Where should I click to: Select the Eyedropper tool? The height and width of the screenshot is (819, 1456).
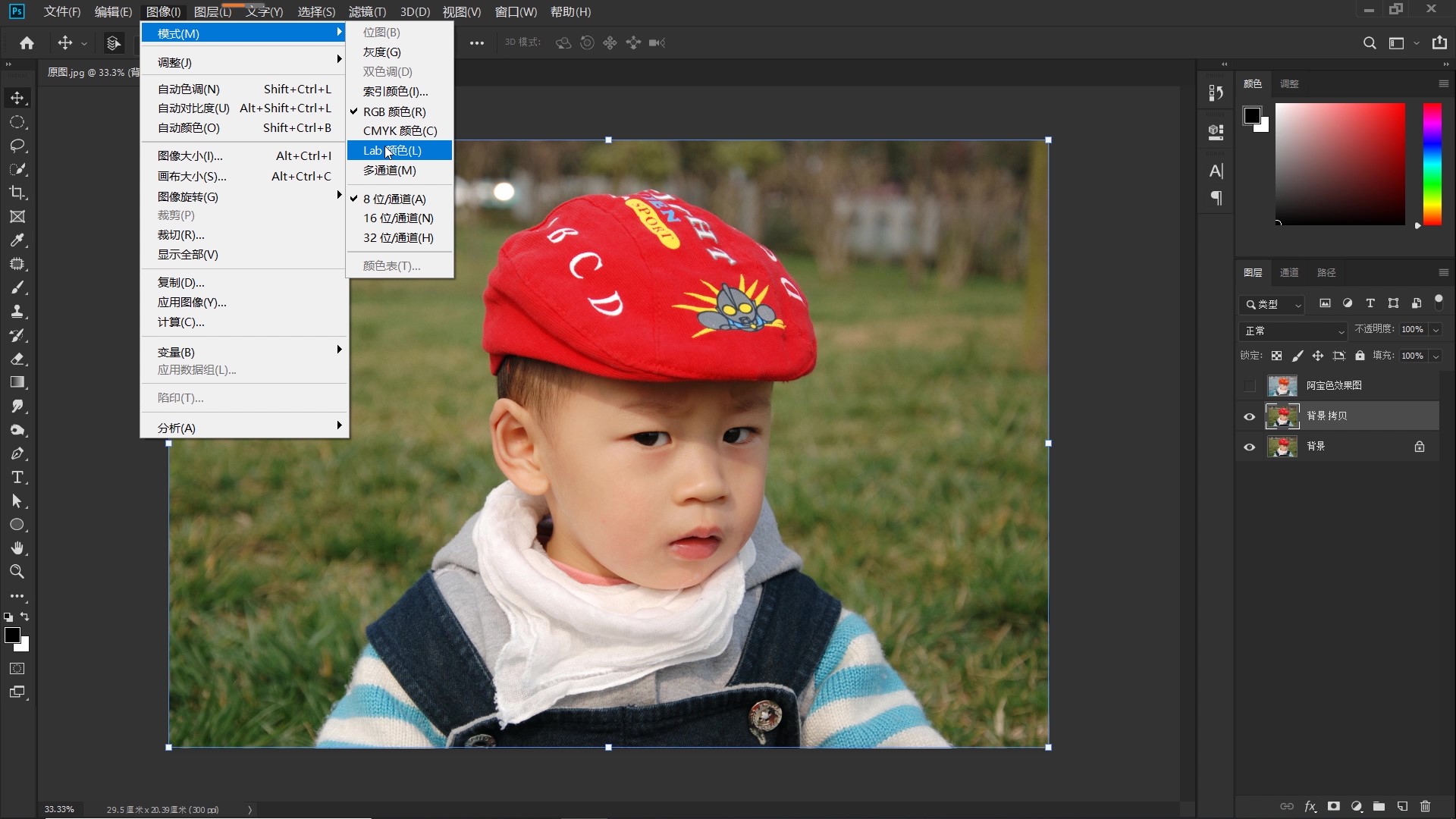17,240
